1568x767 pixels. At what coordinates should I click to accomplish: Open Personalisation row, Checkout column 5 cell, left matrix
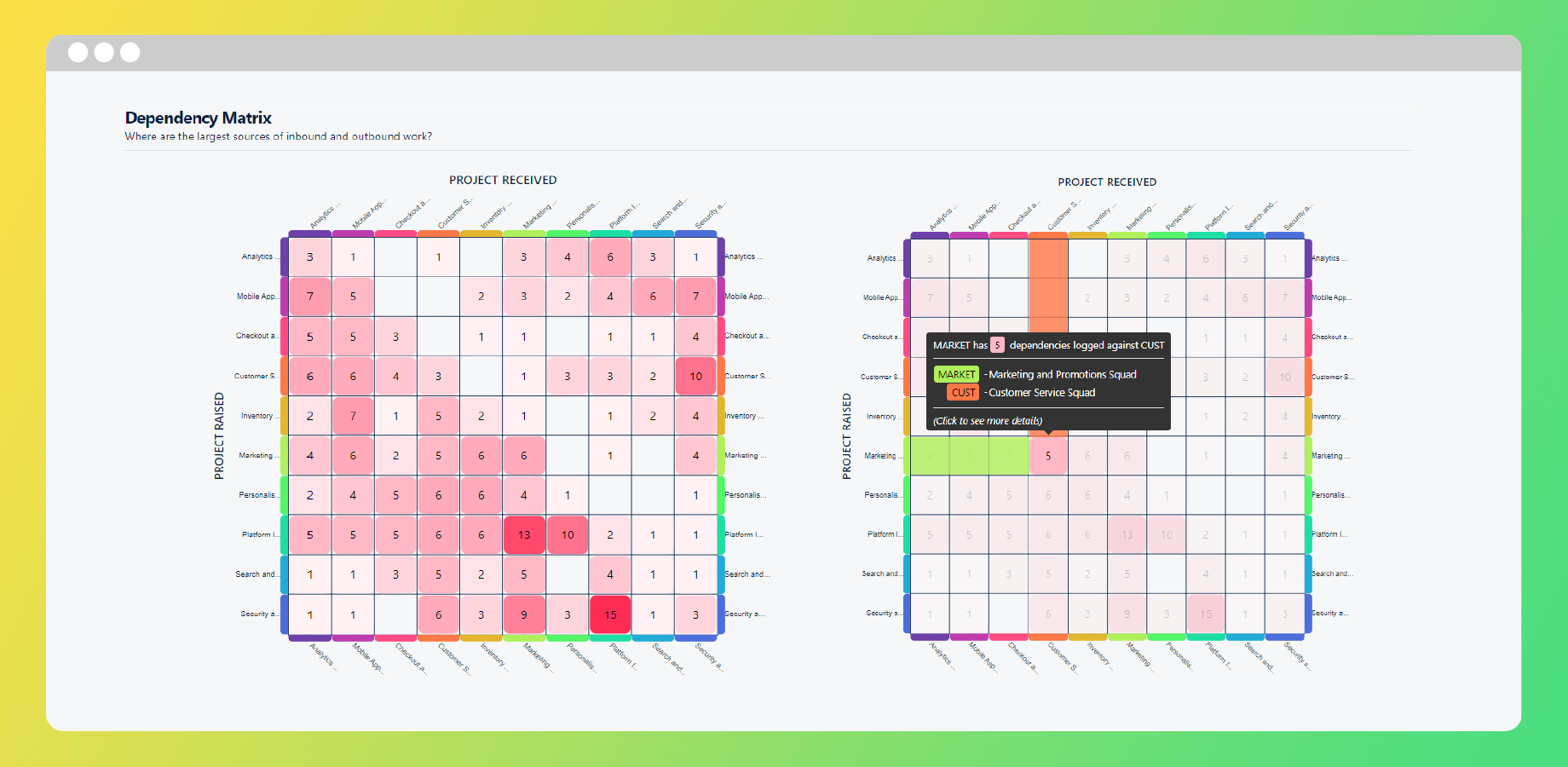395,495
